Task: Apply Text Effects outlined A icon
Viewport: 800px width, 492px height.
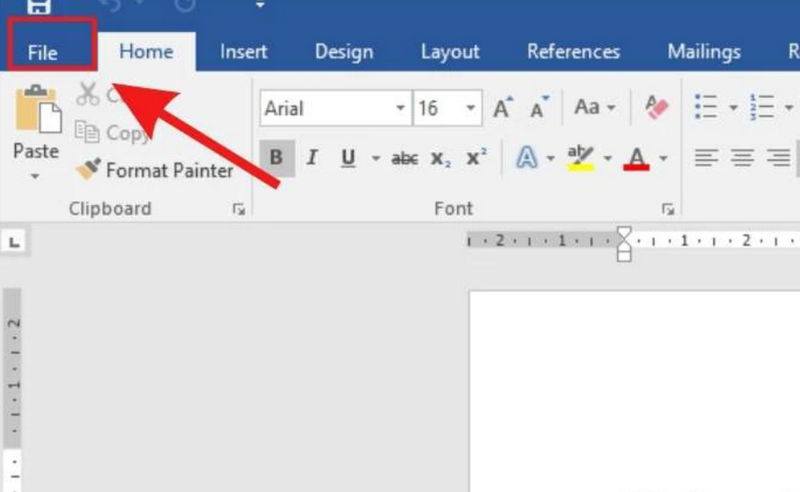Action: [x=527, y=157]
